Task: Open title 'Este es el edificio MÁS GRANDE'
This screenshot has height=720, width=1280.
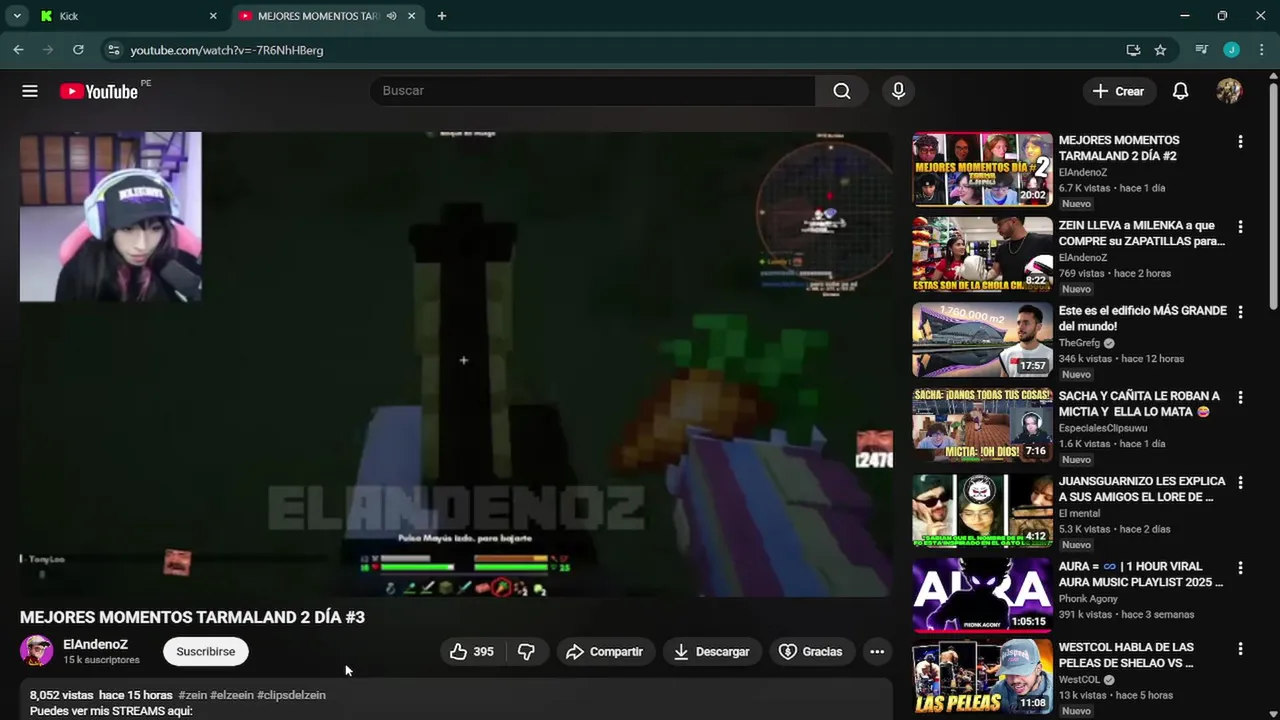Action: (1143, 318)
